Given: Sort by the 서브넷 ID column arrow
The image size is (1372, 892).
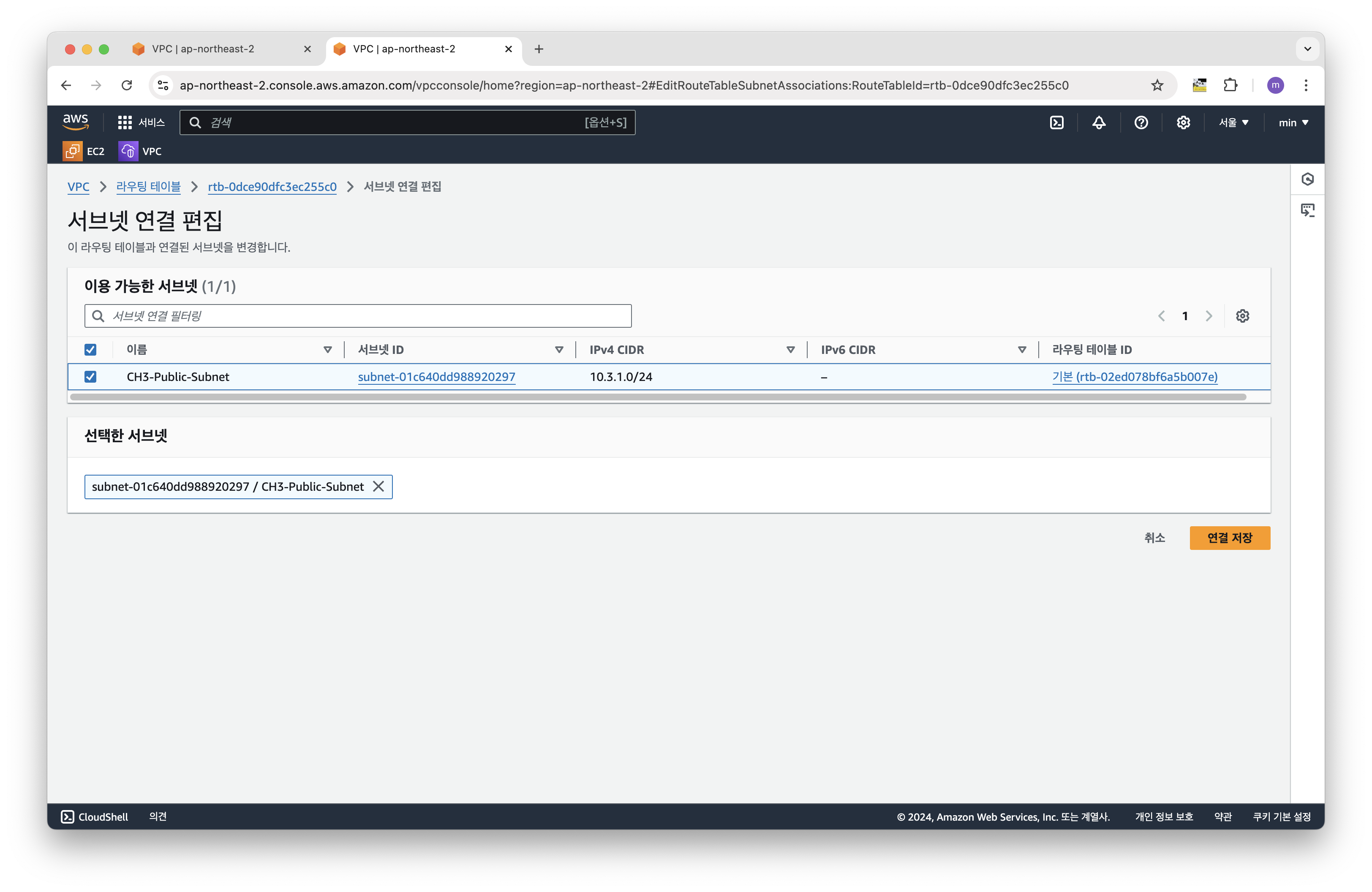Looking at the screenshot, I should click(x=558, y=350).
